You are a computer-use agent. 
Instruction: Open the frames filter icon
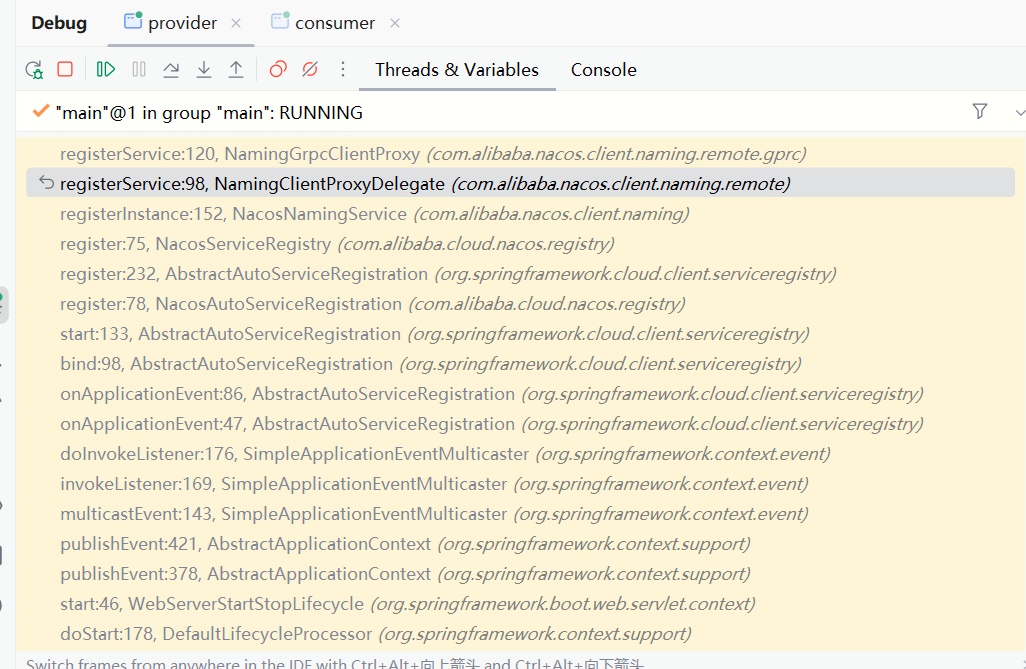point(980,111)
